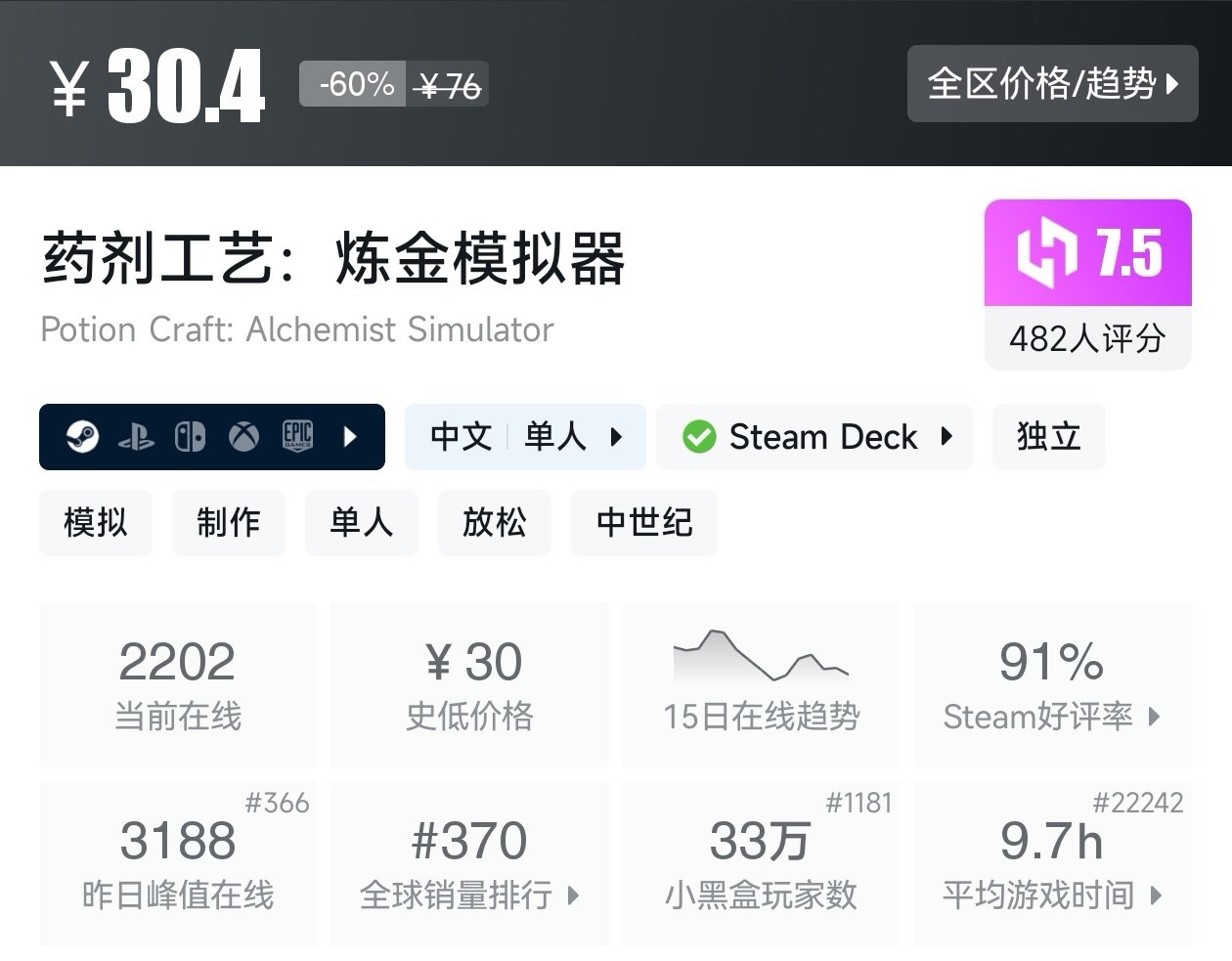Click the Heybox logo in score badge
The height and width of the screenshot is (961, 1232).
pos(1046,253)
